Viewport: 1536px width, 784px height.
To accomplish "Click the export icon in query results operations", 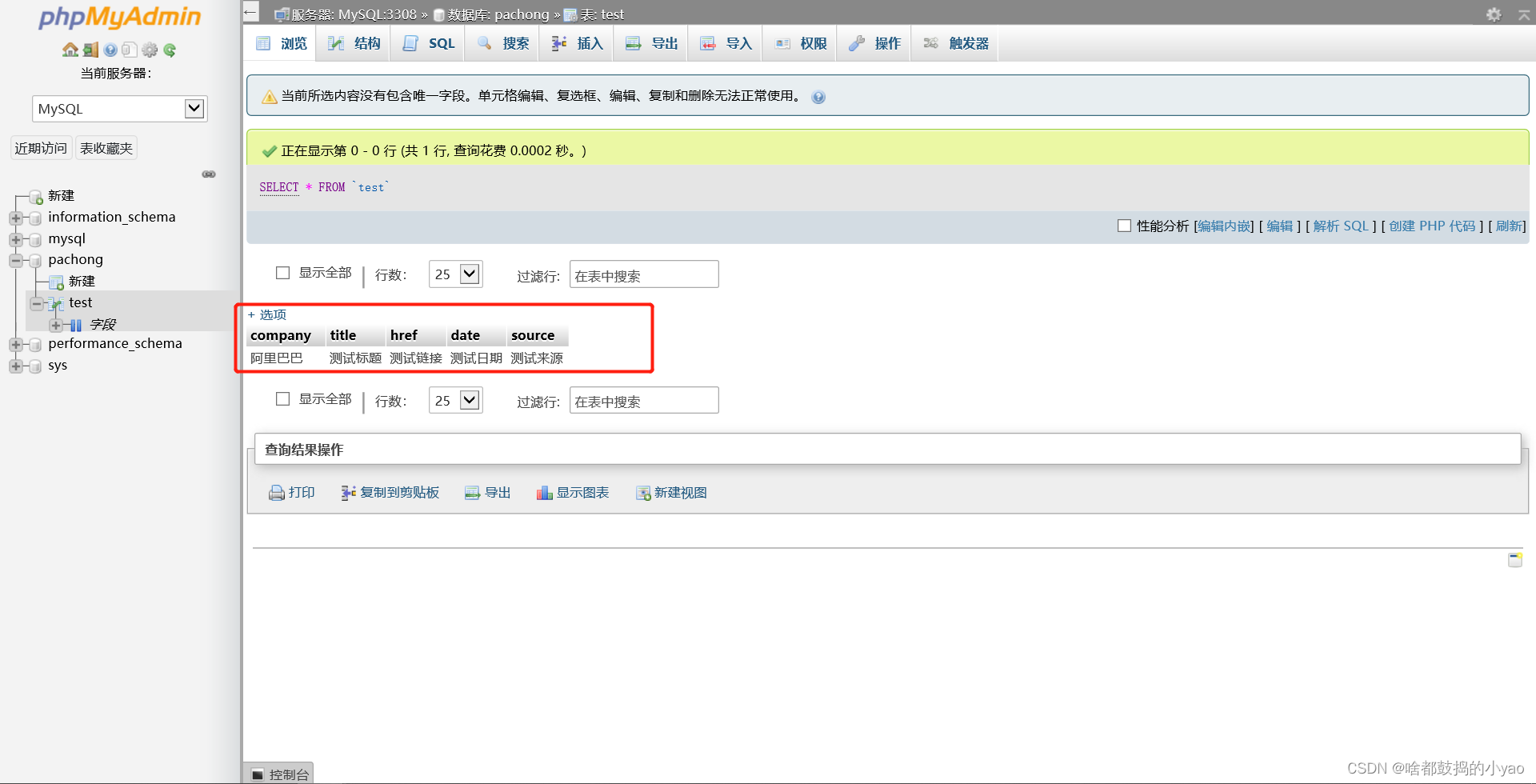I will click(x=473, y=493).
